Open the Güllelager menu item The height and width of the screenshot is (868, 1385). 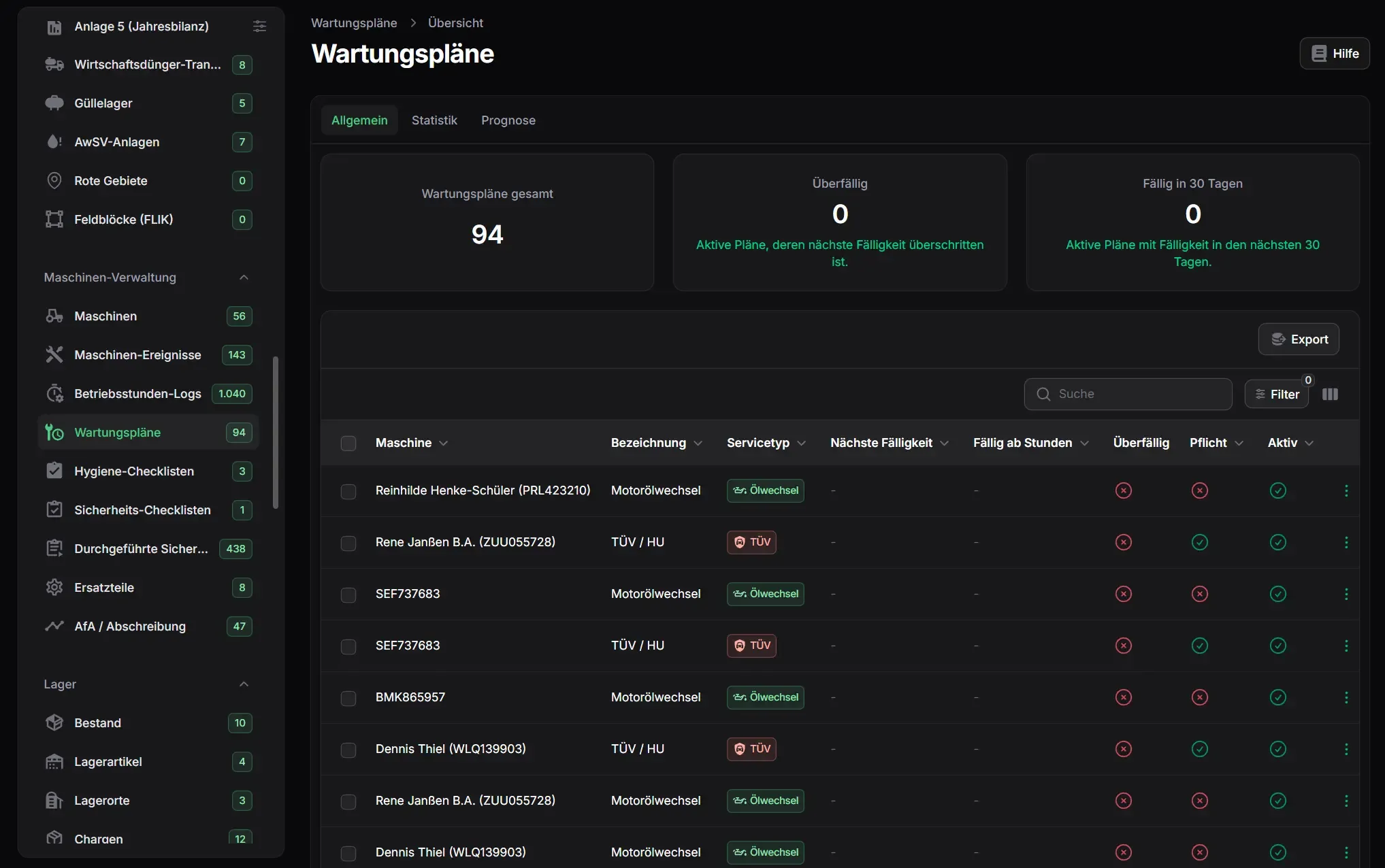pos(148,103)
